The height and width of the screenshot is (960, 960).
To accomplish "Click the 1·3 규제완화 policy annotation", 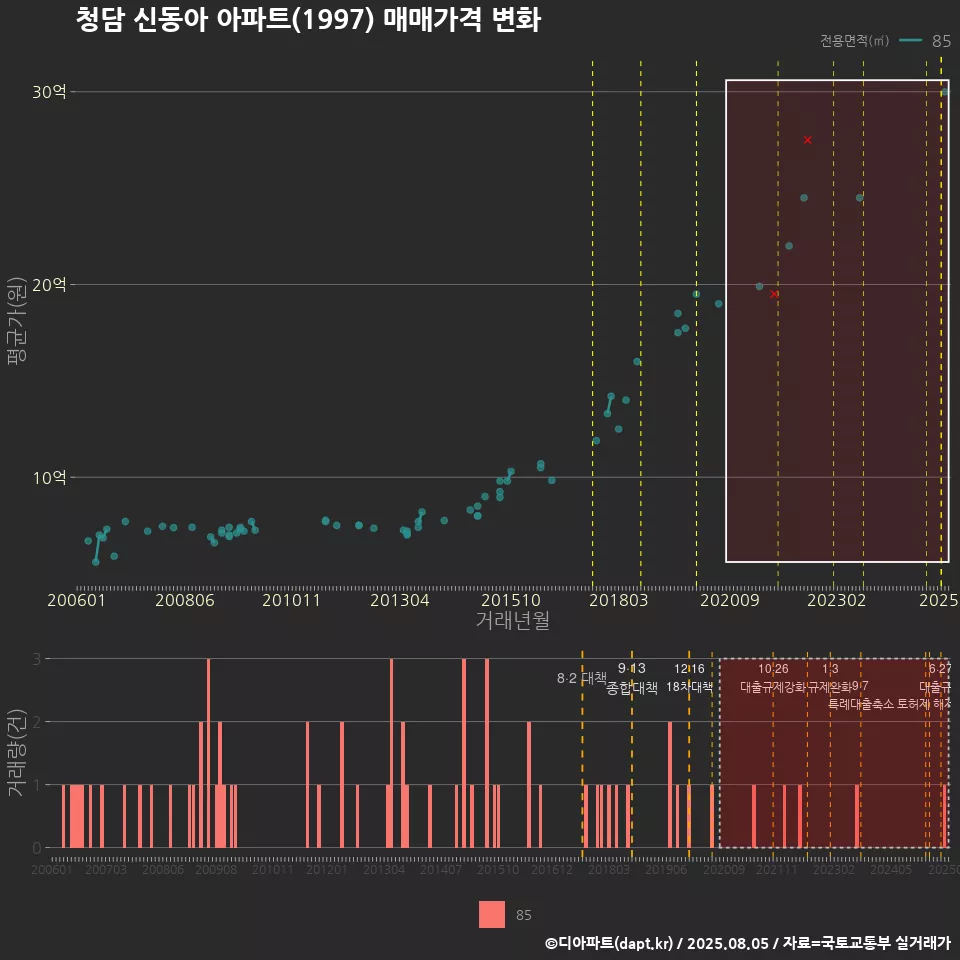I will 830,678.
